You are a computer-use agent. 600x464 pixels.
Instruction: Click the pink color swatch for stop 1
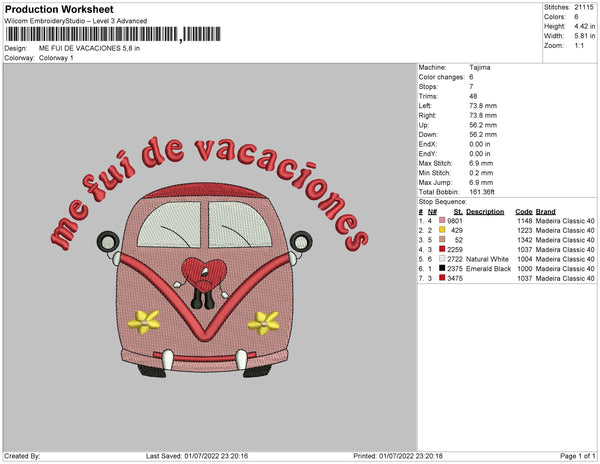(441, 220)
